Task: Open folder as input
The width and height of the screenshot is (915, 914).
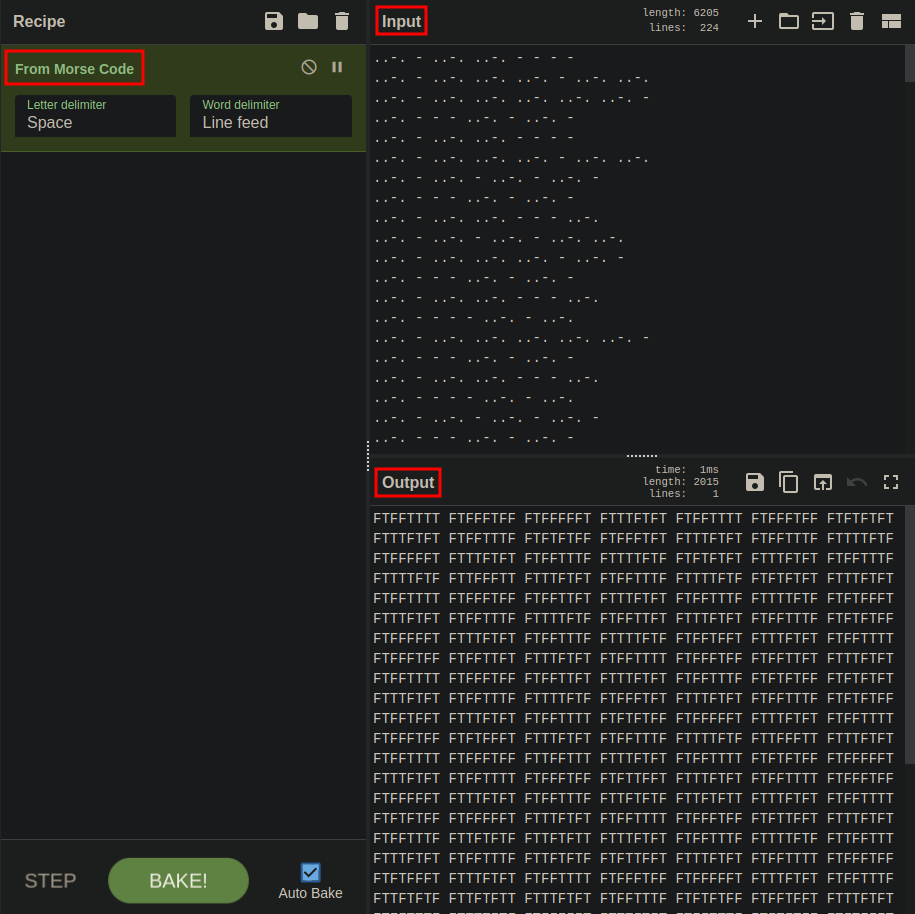Action: pyautogui.click(x=789, y=21)
